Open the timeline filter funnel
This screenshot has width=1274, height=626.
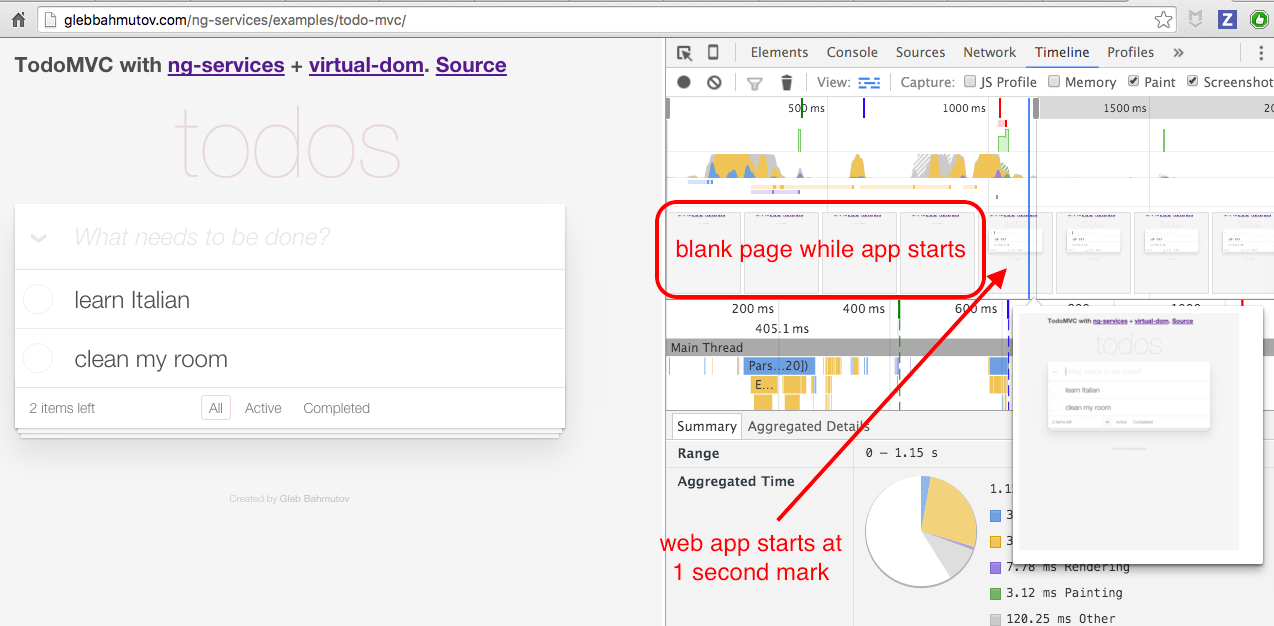[x=755, y=83]
